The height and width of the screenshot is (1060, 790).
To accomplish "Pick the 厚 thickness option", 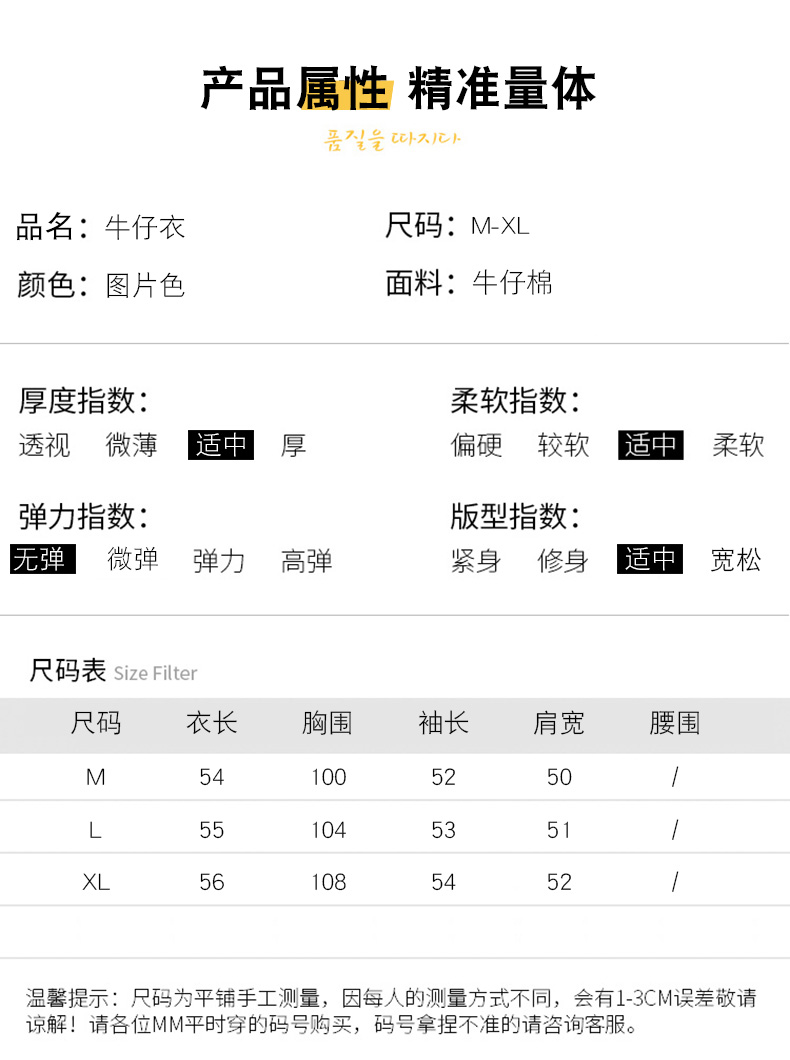I will coord(293,445).
